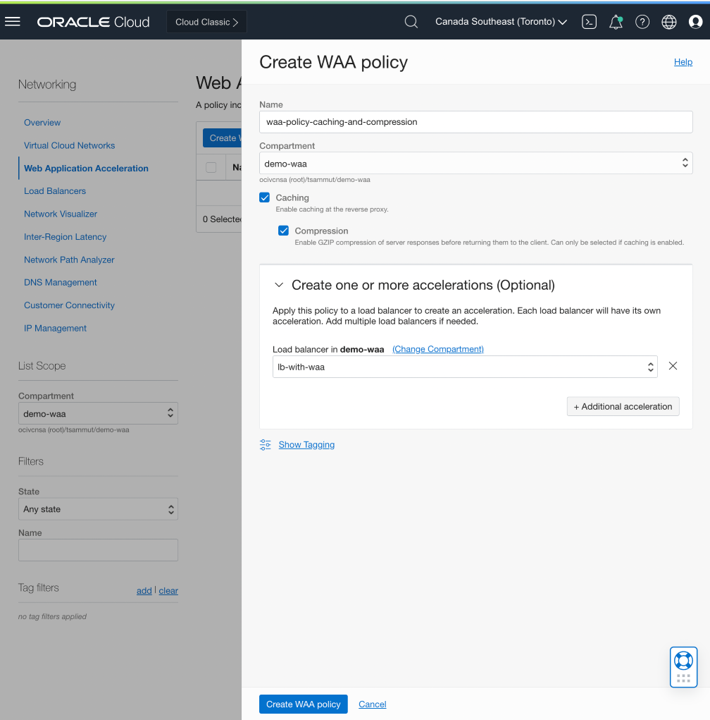Open the Compartment dropdown in the policy form
The image size is (710, 720).
click(x=476, y=163)
